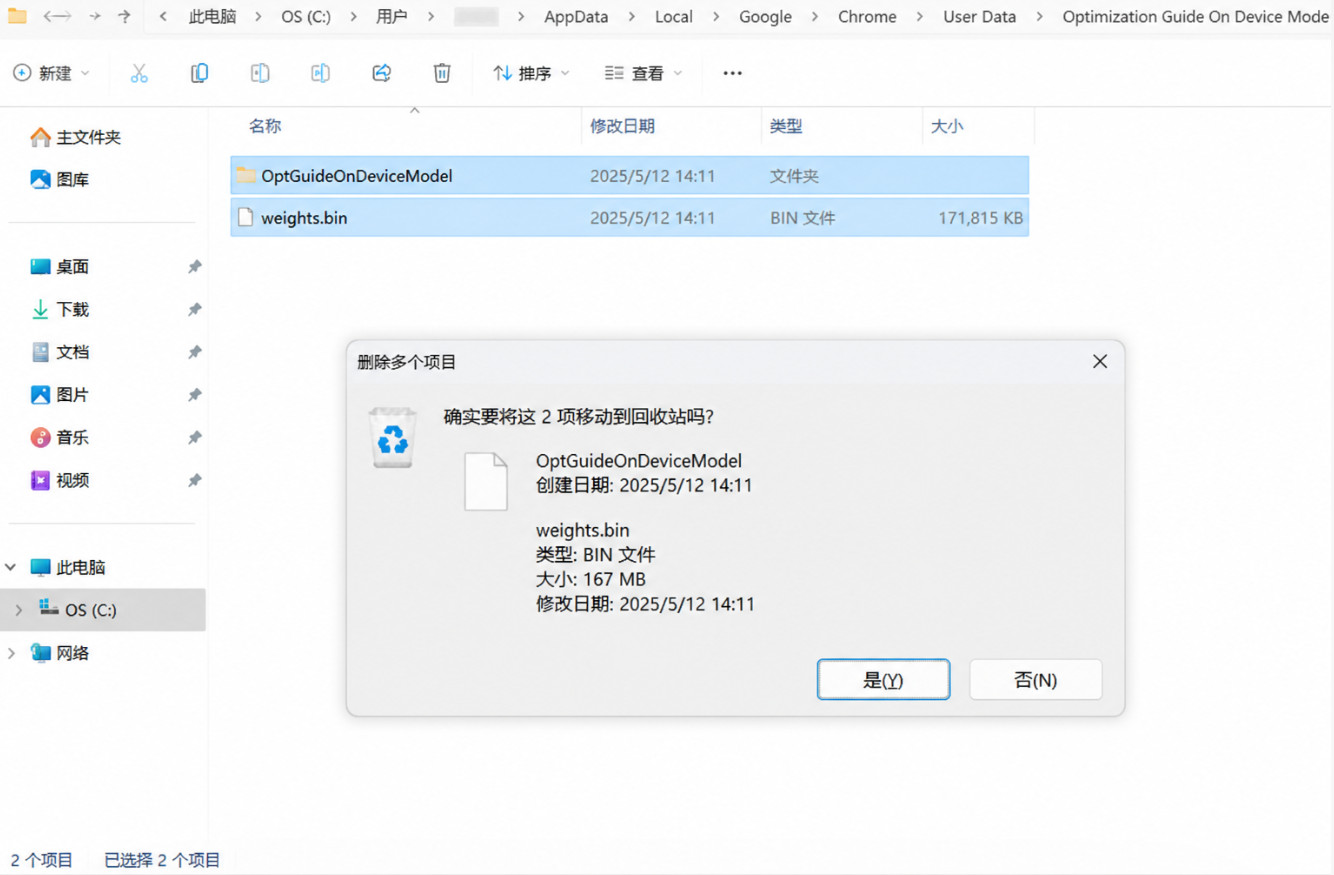Open 桌面 in sidebar
This screenshot has width=1334, height=875.
pyautogui.click(x=59, y=267)
